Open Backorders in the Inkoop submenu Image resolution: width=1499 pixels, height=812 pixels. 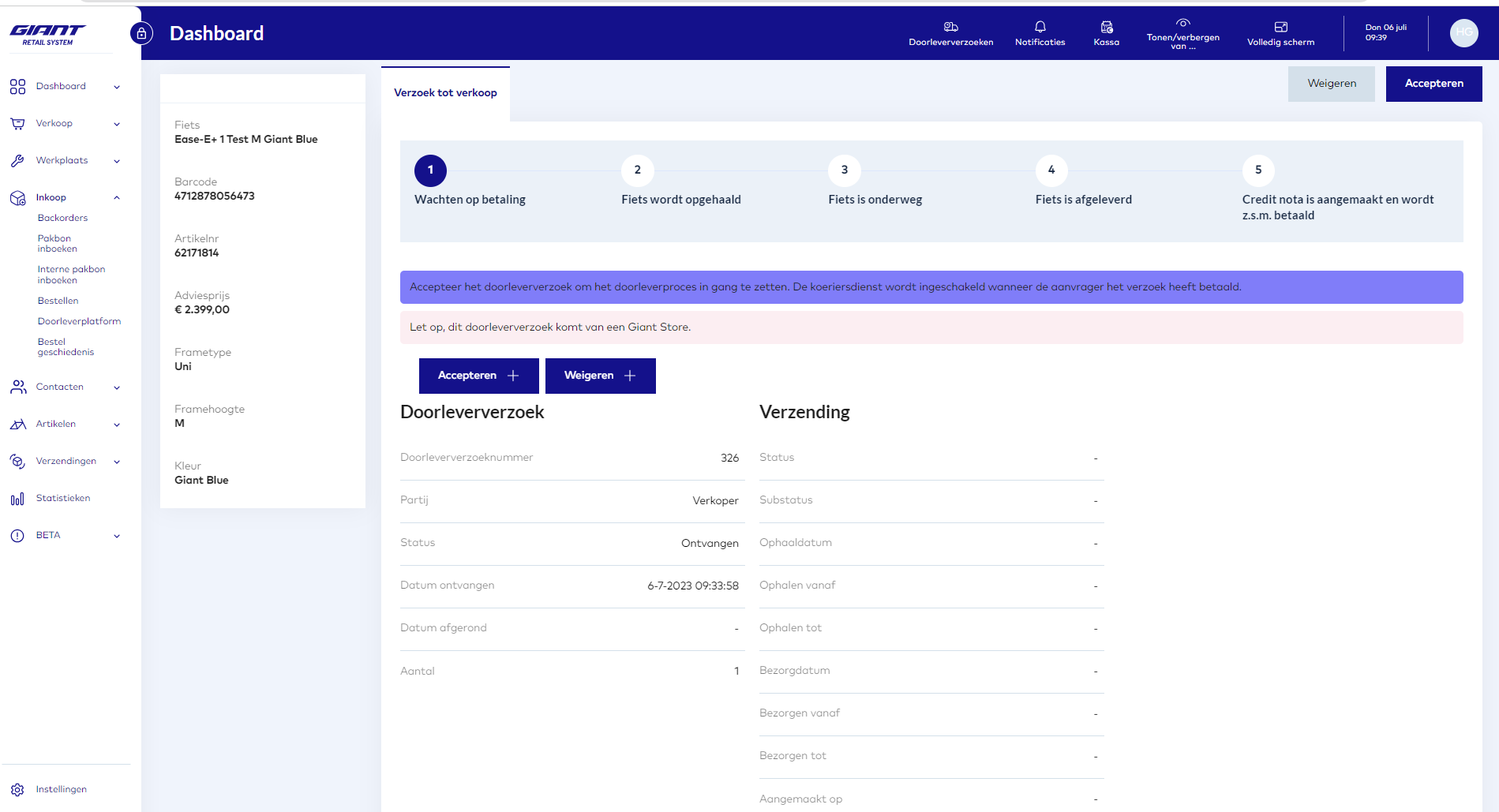62,218
